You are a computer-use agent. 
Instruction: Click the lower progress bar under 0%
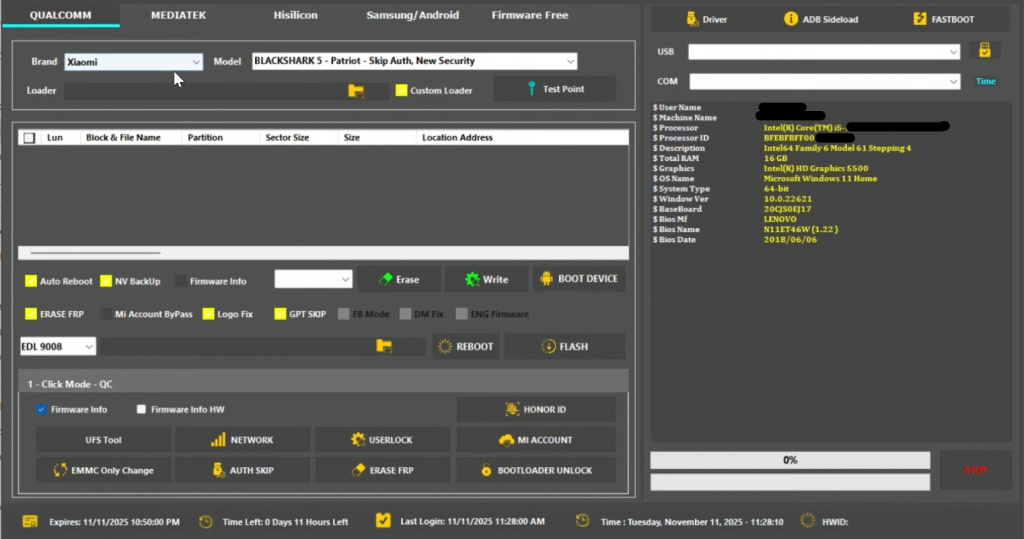[x=790, y=482]
